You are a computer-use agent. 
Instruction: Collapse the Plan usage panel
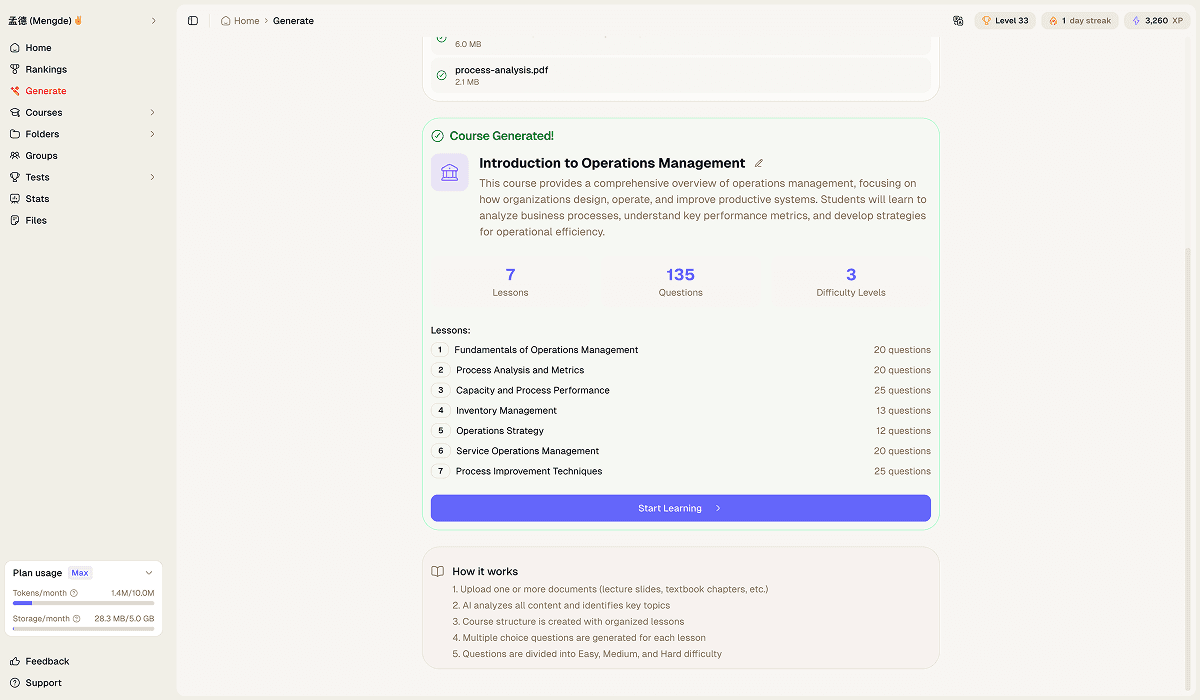tap(150, 572)
